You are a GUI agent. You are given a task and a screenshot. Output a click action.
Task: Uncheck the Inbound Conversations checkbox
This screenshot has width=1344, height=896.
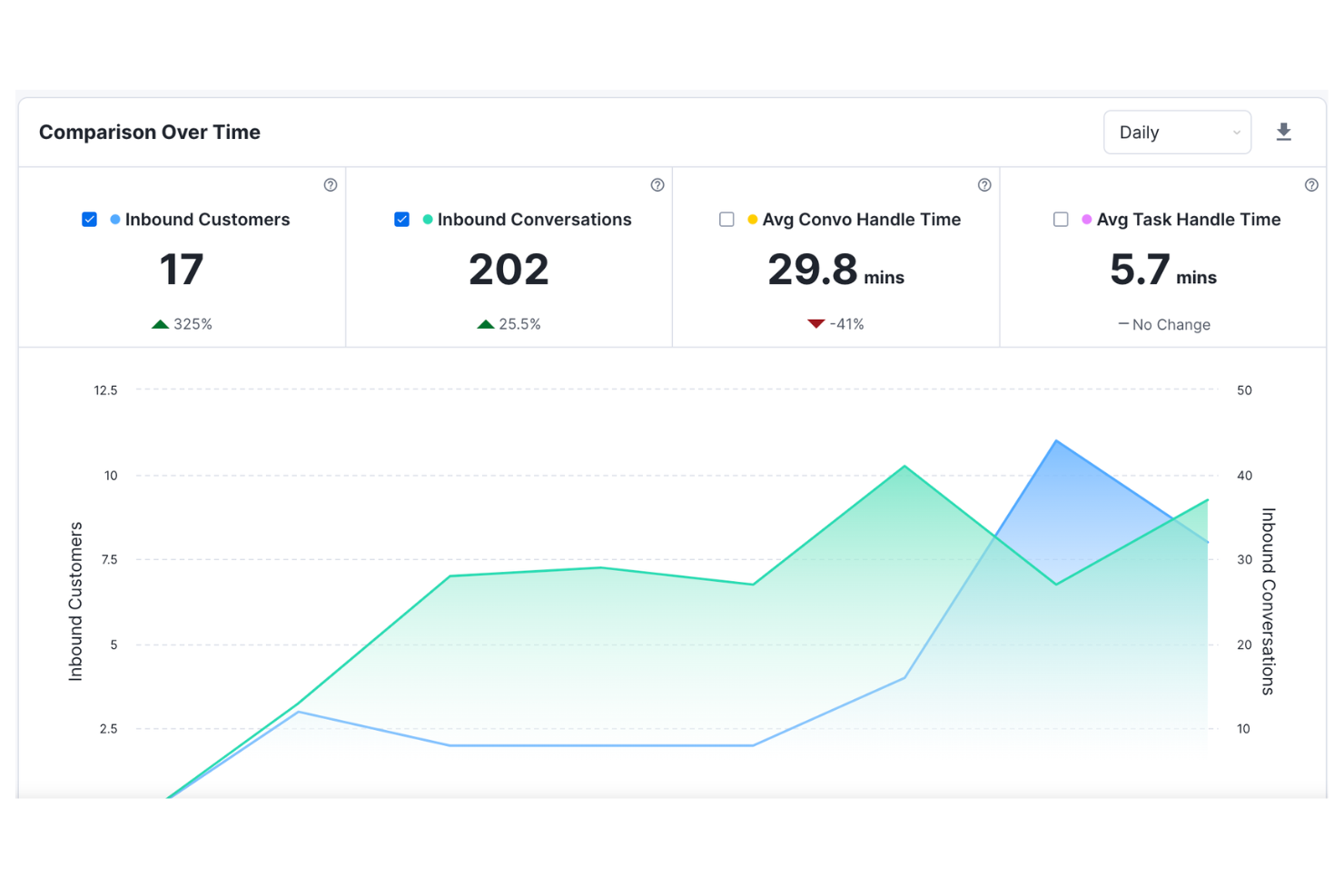[x=401, y=219]
